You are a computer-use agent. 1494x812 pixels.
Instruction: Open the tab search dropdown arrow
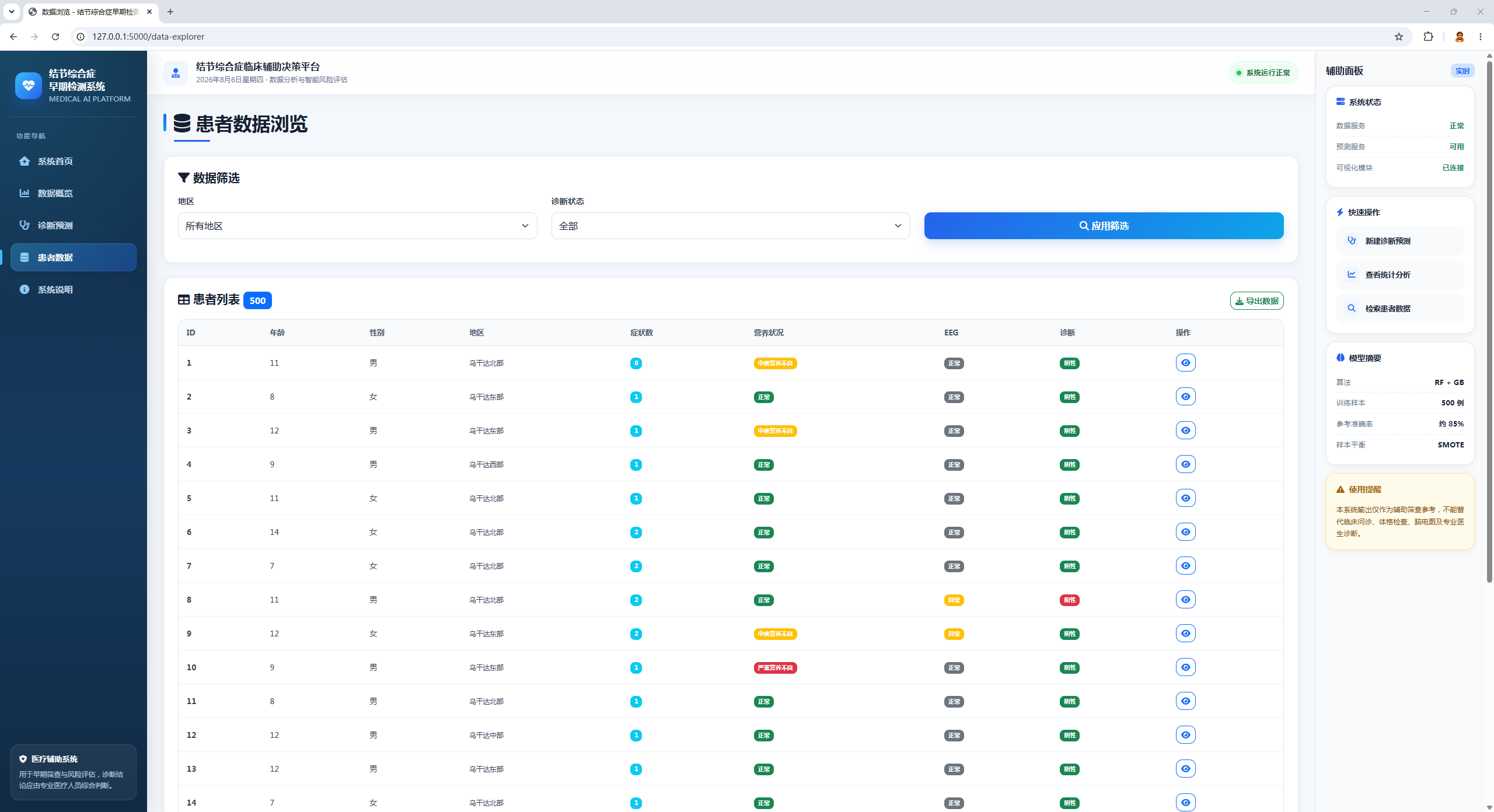11,12
